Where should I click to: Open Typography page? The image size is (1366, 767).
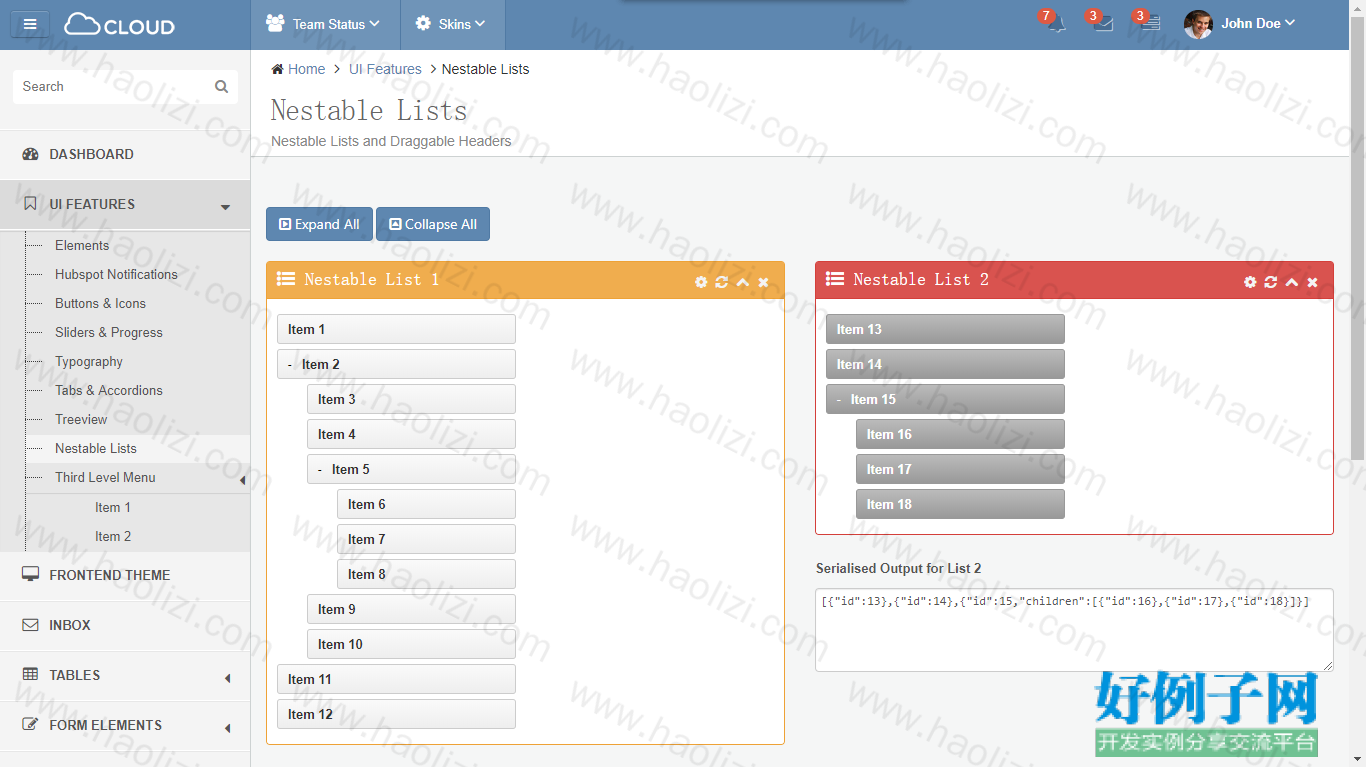point(89,361)
